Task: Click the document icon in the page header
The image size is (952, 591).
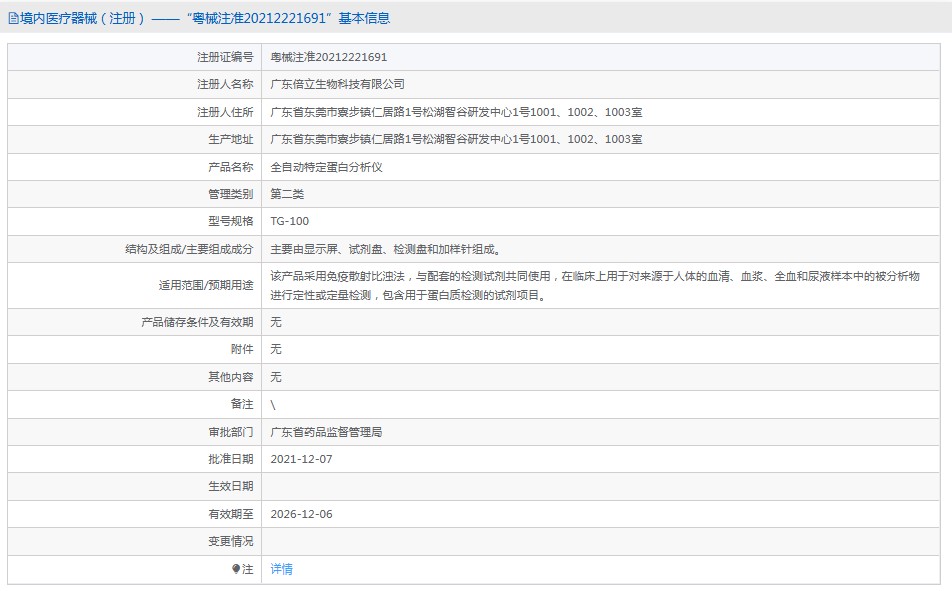Action: [13, 19]
